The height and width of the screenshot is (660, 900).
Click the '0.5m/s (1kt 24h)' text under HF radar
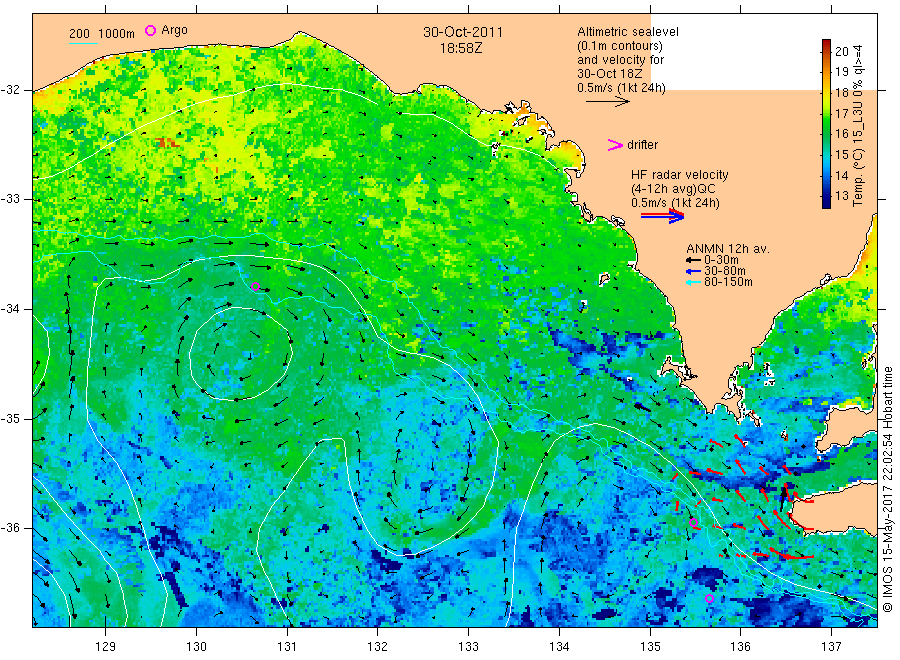click(675, 203)
